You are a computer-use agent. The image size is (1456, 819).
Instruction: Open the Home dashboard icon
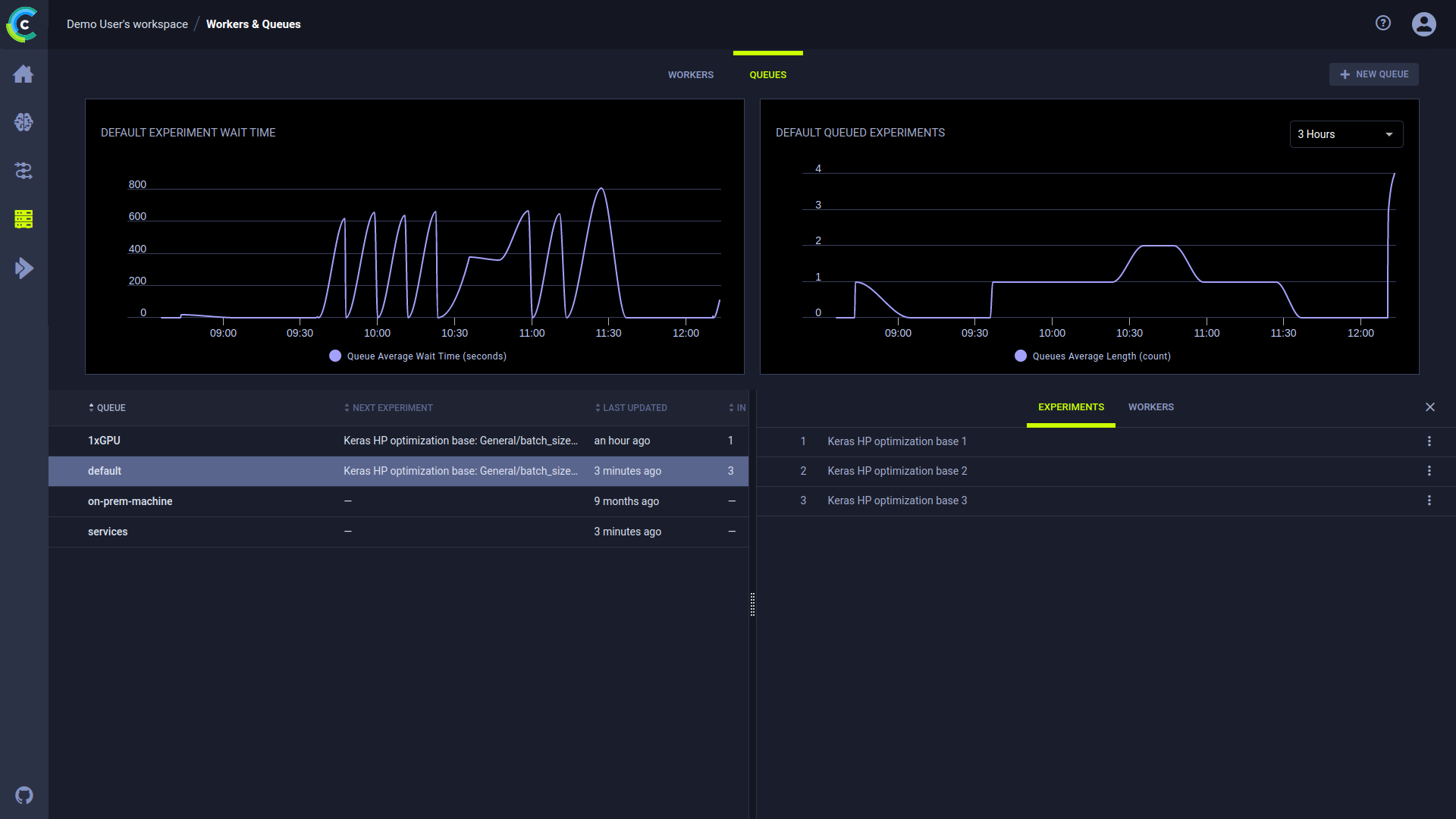pos(24,74)
